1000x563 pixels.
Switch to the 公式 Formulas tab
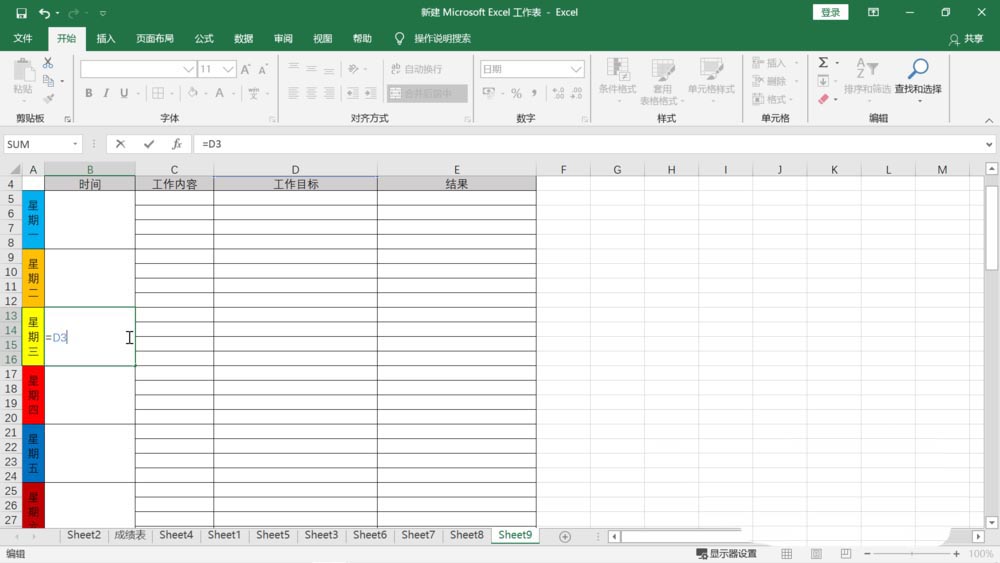pos(204,38)
